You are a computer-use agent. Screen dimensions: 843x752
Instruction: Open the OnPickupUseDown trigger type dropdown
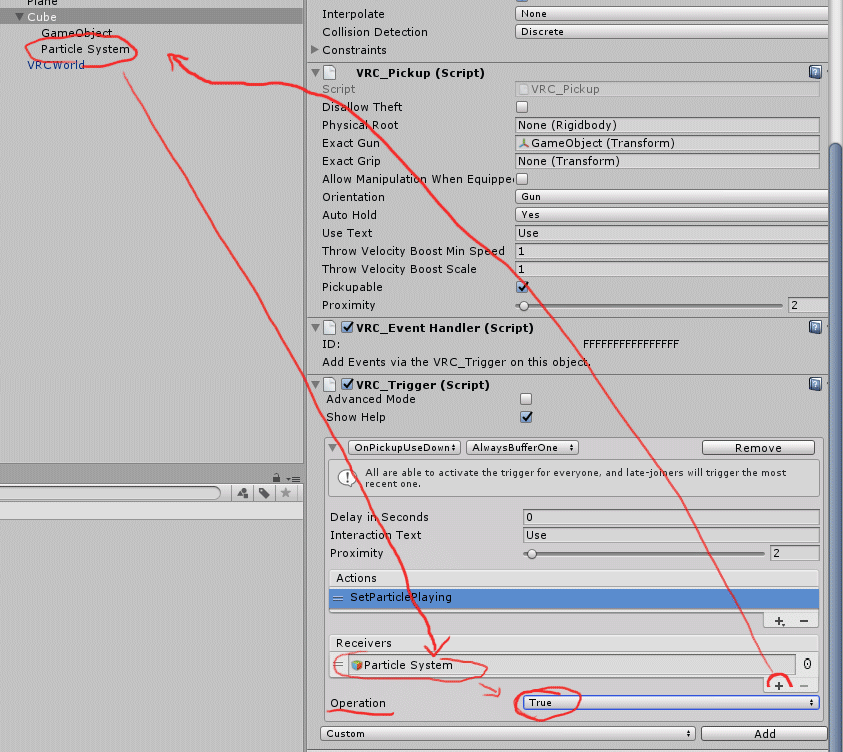tap(404, 448)
